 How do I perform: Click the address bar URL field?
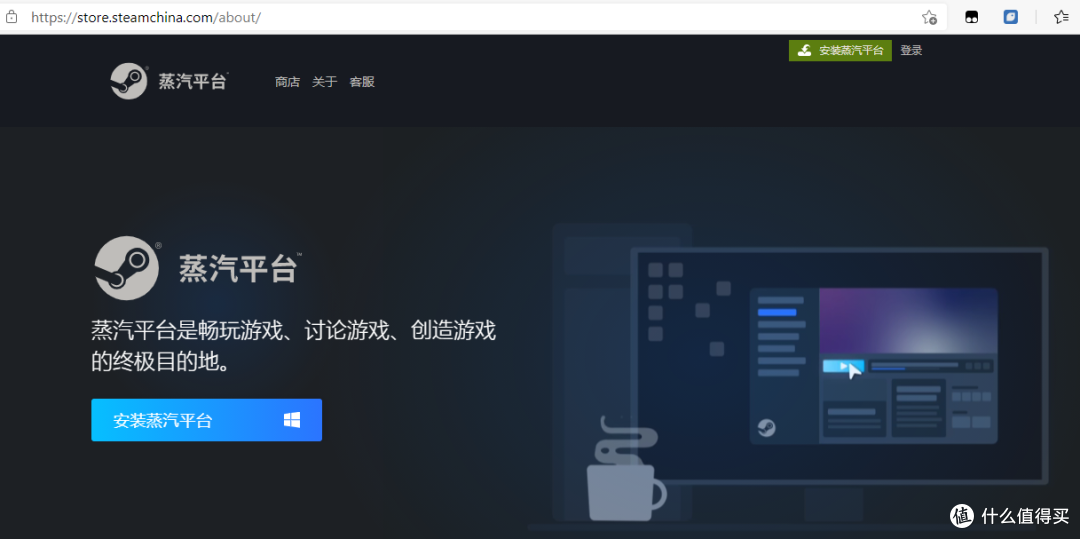(472, 17)
